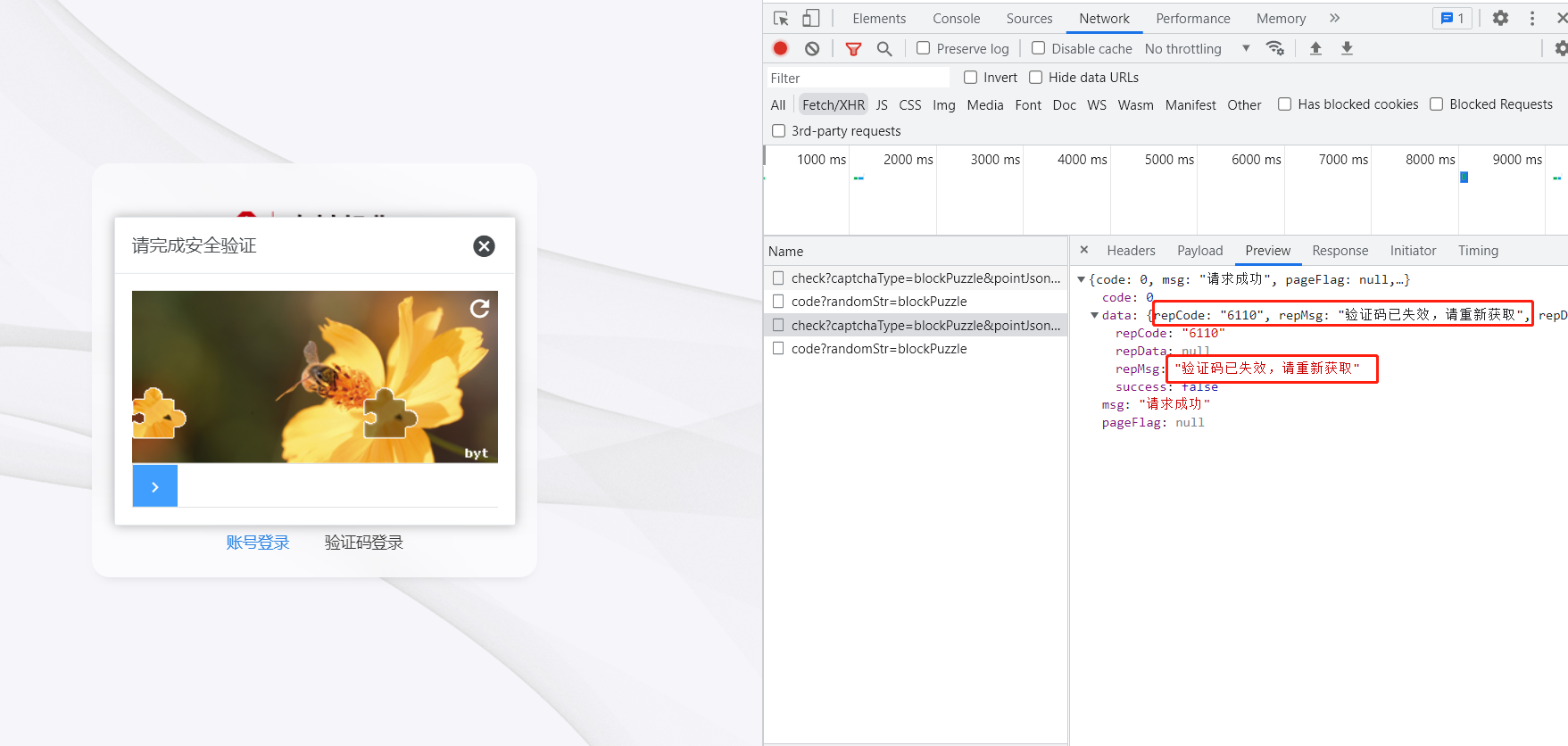Viewport: 1568px width, 746px height.
Task: Show more DevTools tabs chevron
Action: click(1334, 18)
